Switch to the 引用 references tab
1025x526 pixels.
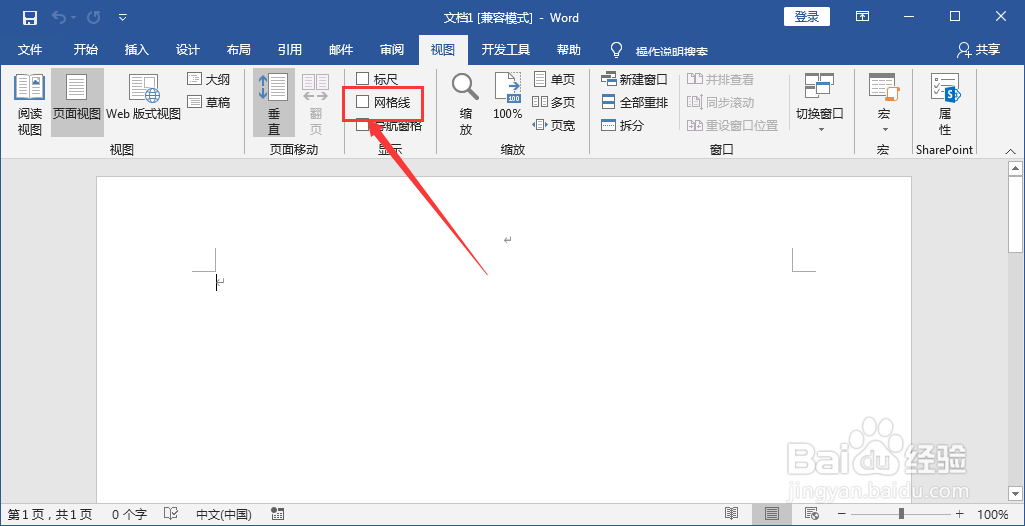(x=290, y=50)
